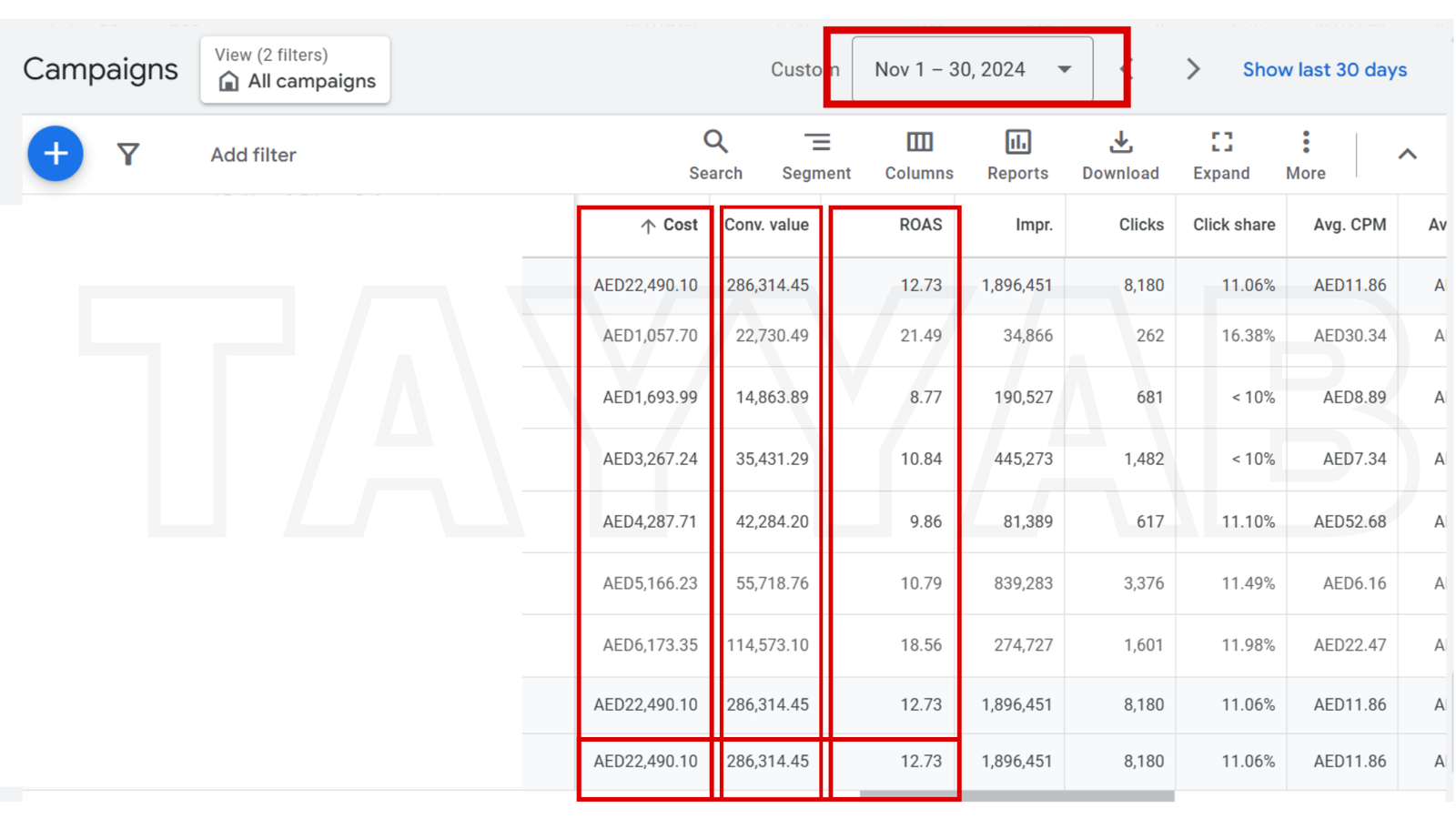Expand the table to full screen
Viewport: 1456px width, 819px height.
1221,155
